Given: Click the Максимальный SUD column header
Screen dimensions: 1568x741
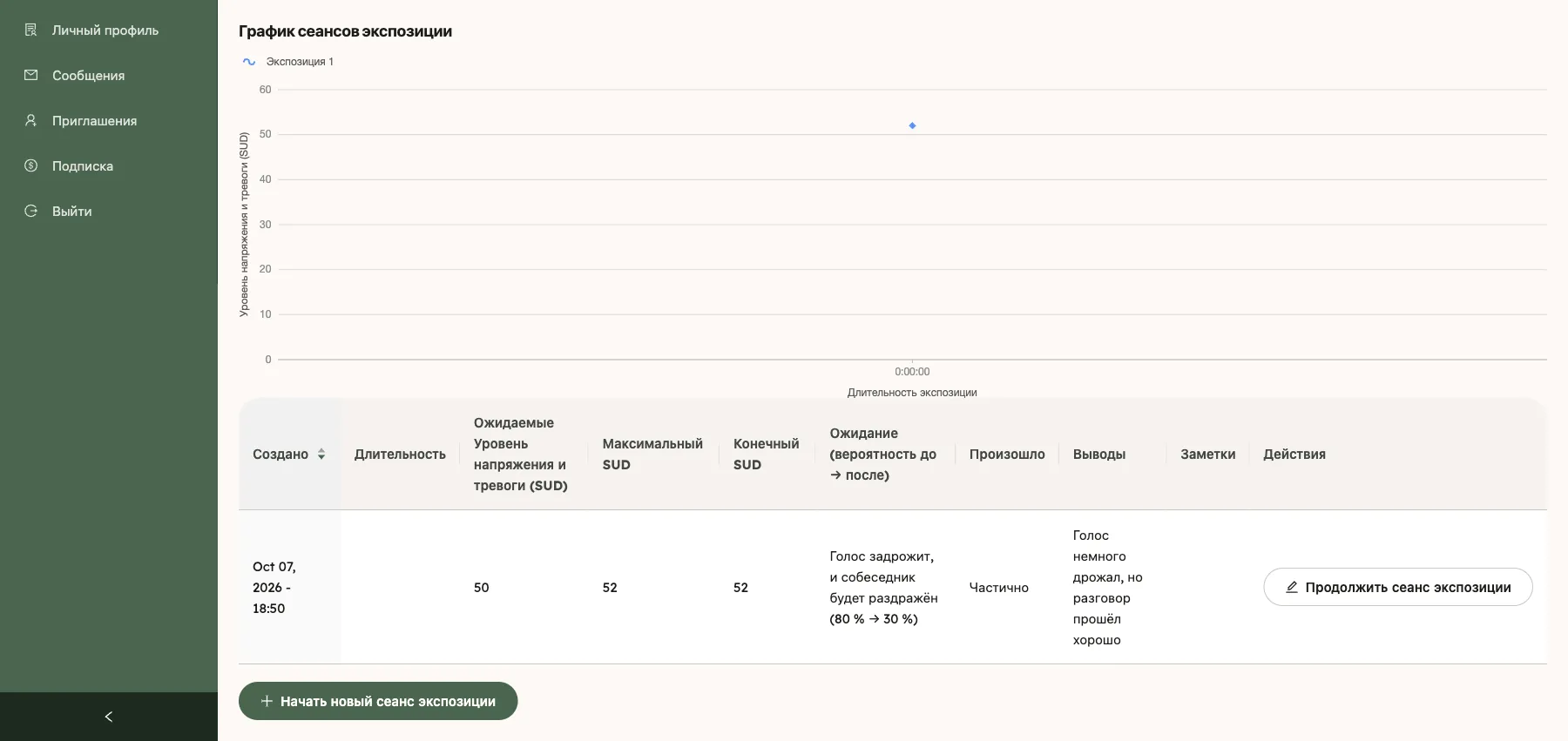Looking at the screenshot, I should [x=652, y=455].
